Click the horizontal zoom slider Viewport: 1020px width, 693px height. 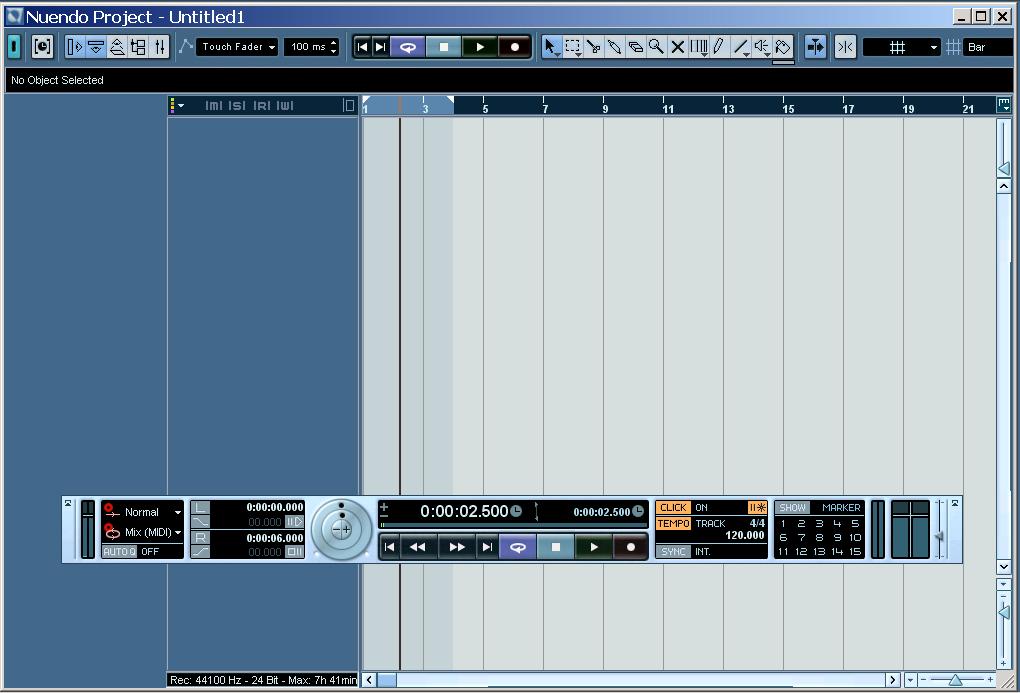click(956, 680)
